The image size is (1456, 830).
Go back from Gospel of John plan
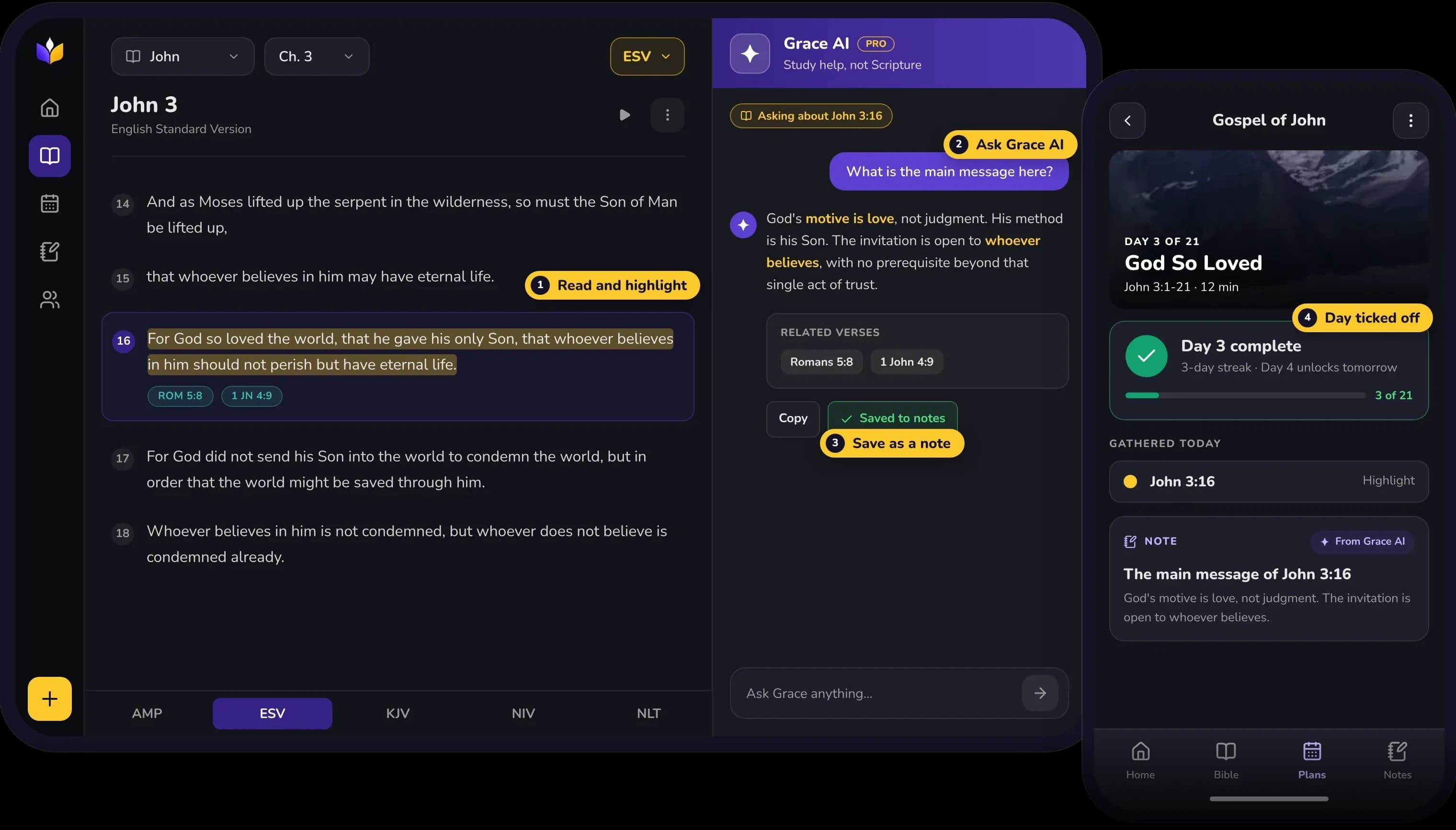tap(1127, 120)
